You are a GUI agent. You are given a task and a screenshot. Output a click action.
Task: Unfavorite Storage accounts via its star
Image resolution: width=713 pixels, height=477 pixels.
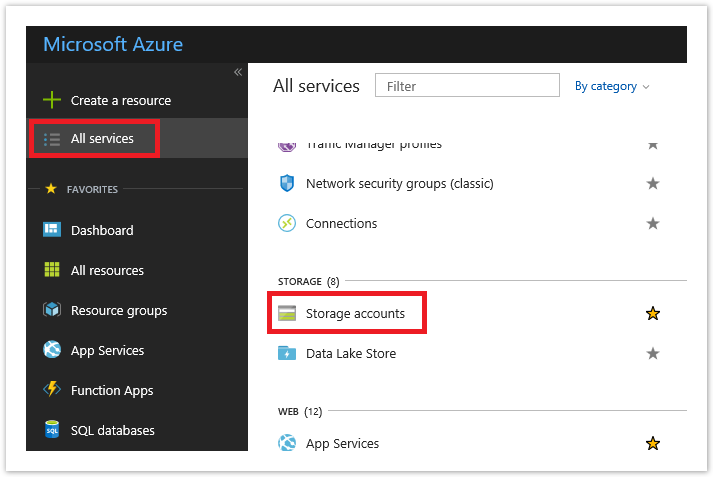click(x=653, y=313)
